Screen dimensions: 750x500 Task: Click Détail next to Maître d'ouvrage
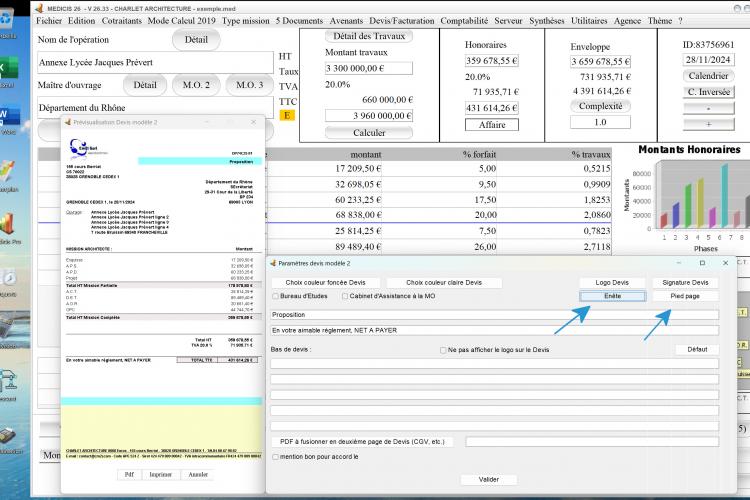[x=145, y=85]
